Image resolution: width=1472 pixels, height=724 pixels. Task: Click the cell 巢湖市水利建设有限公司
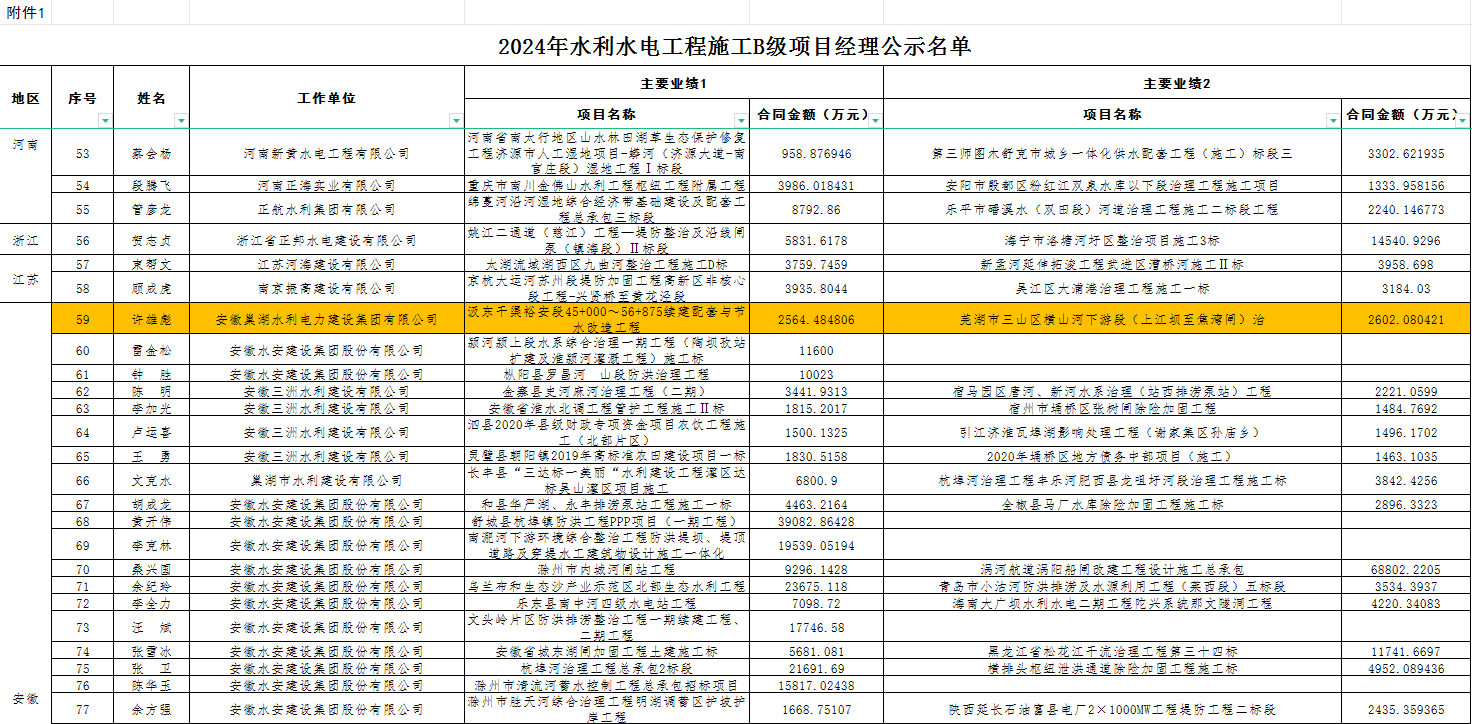[326, 481]
